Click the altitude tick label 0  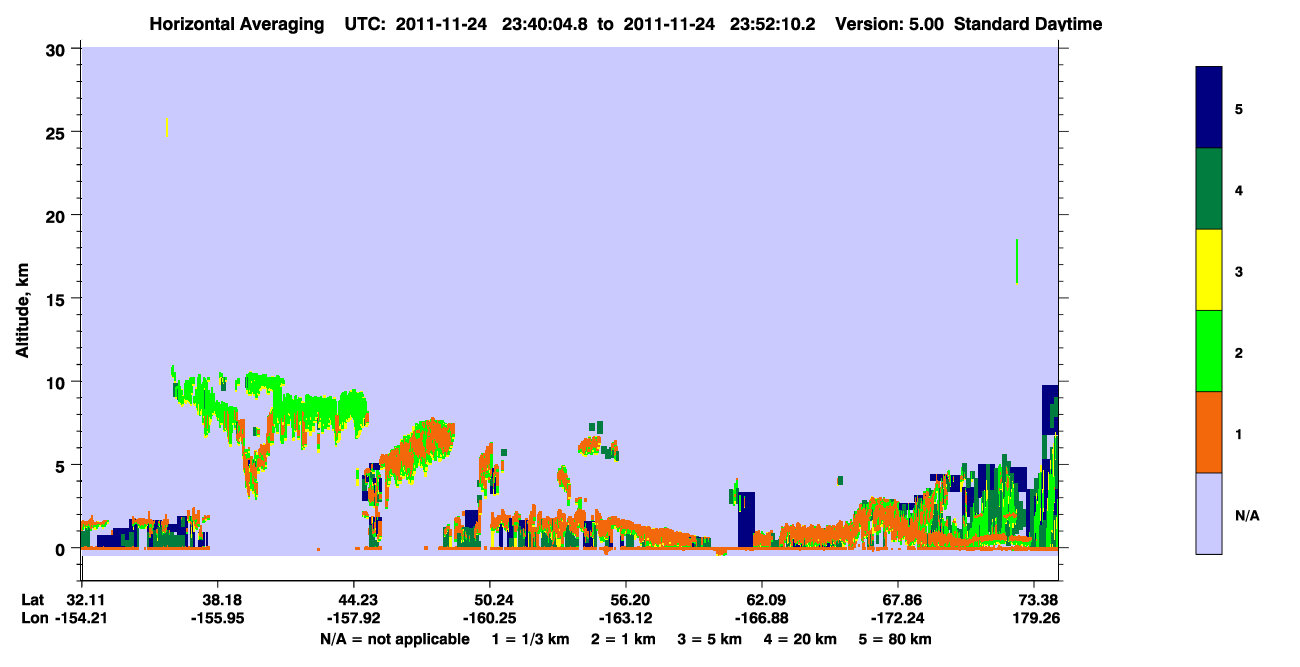[x=63, y=549]
